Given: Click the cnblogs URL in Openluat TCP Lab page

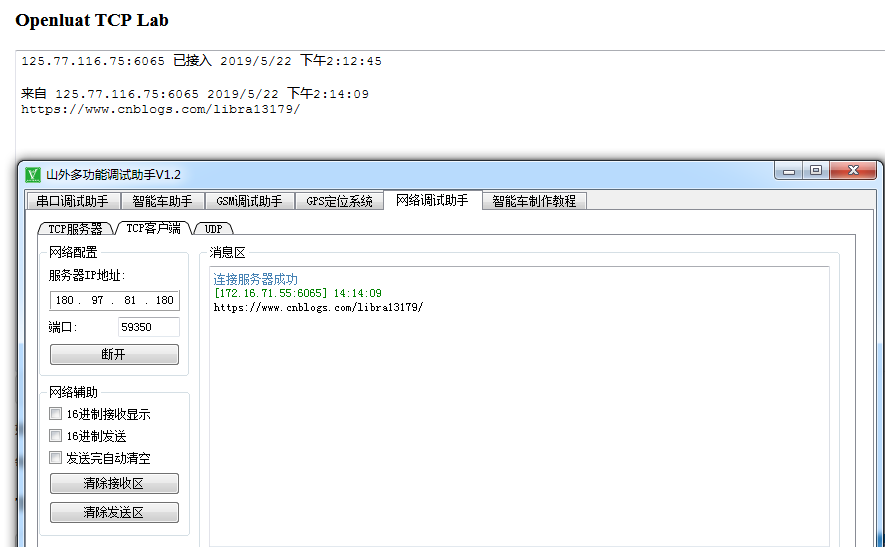Looking at the screenshot, I should pyautogui.click(x=160, y=110).
